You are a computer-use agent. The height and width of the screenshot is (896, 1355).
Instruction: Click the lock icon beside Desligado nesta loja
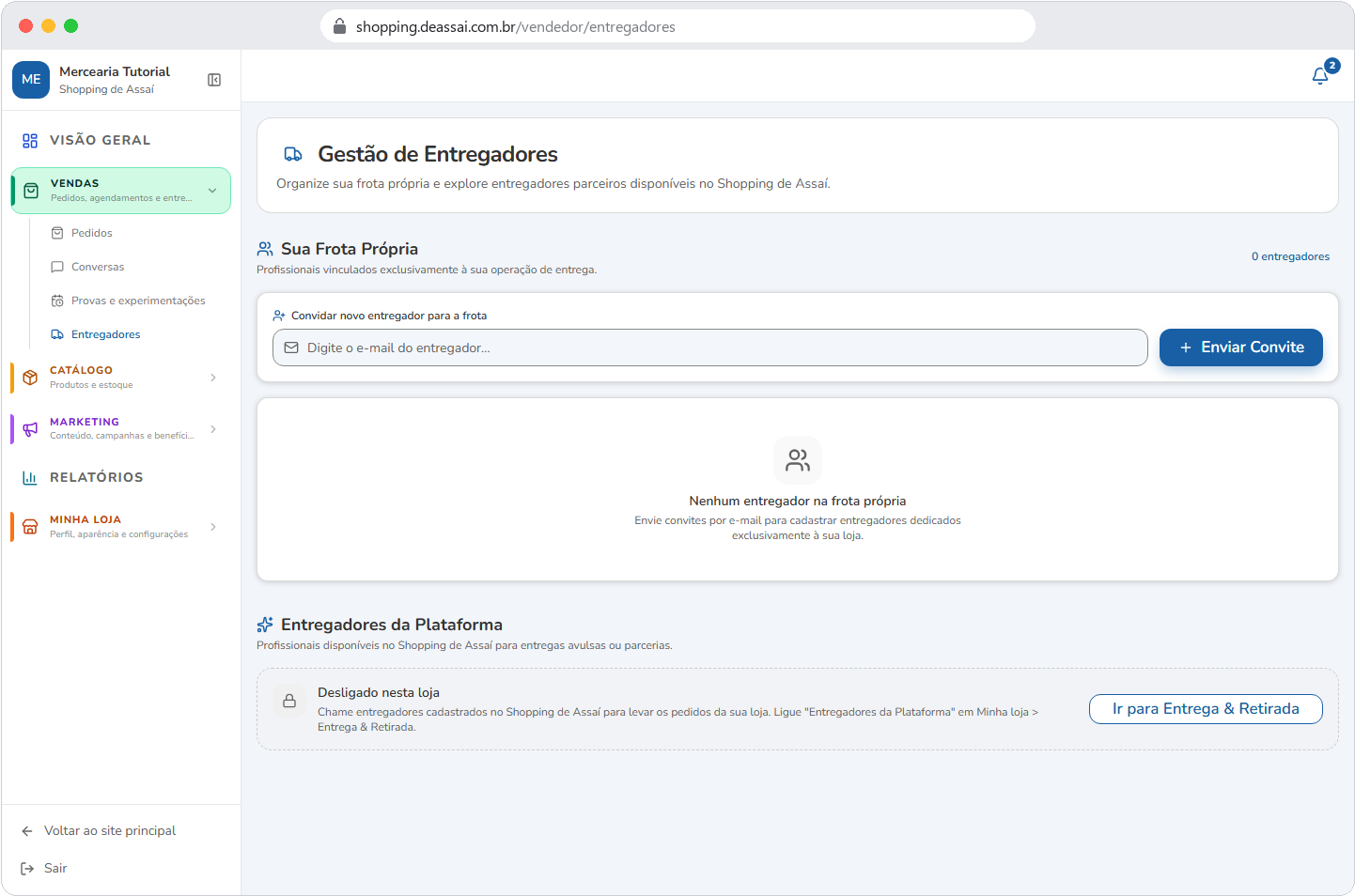click(x=289, y=701)
